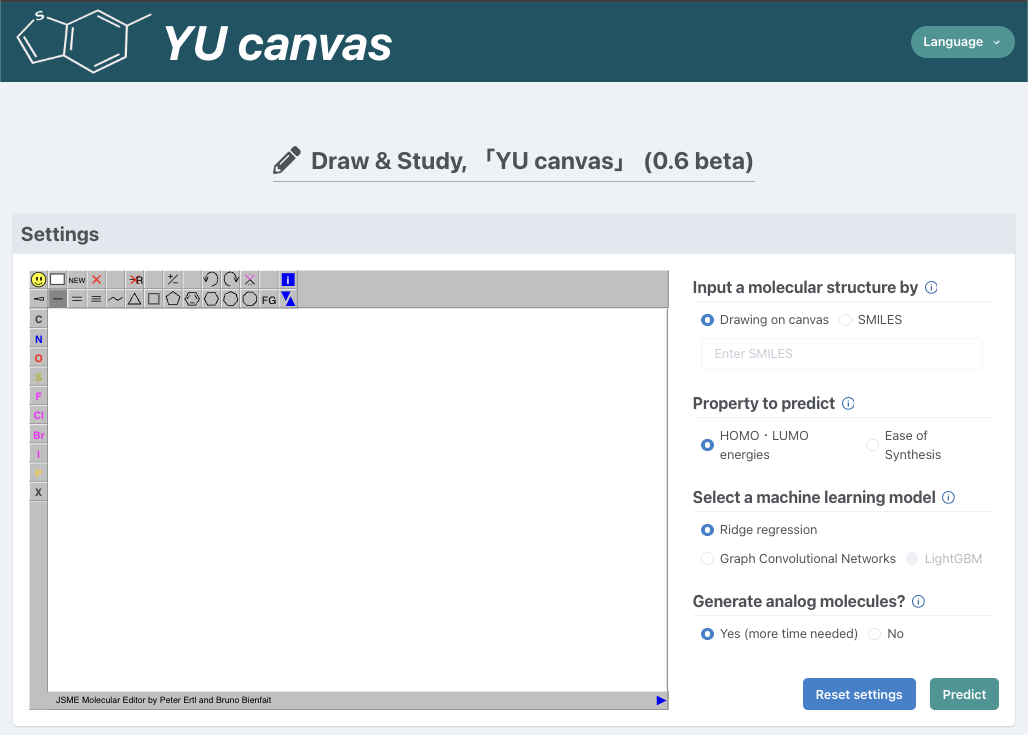Select the benzene ring tool

pos(193,299)
